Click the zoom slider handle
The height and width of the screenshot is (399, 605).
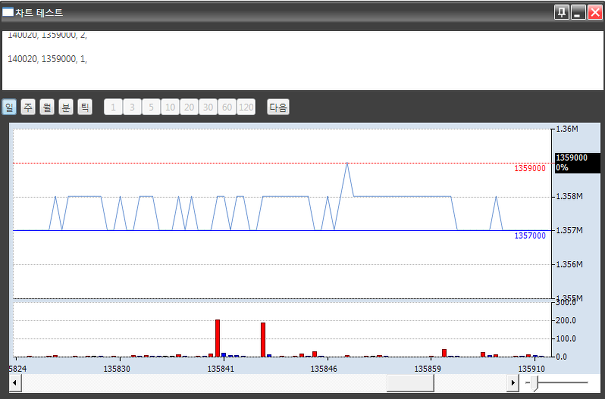(x=535, y=384)
